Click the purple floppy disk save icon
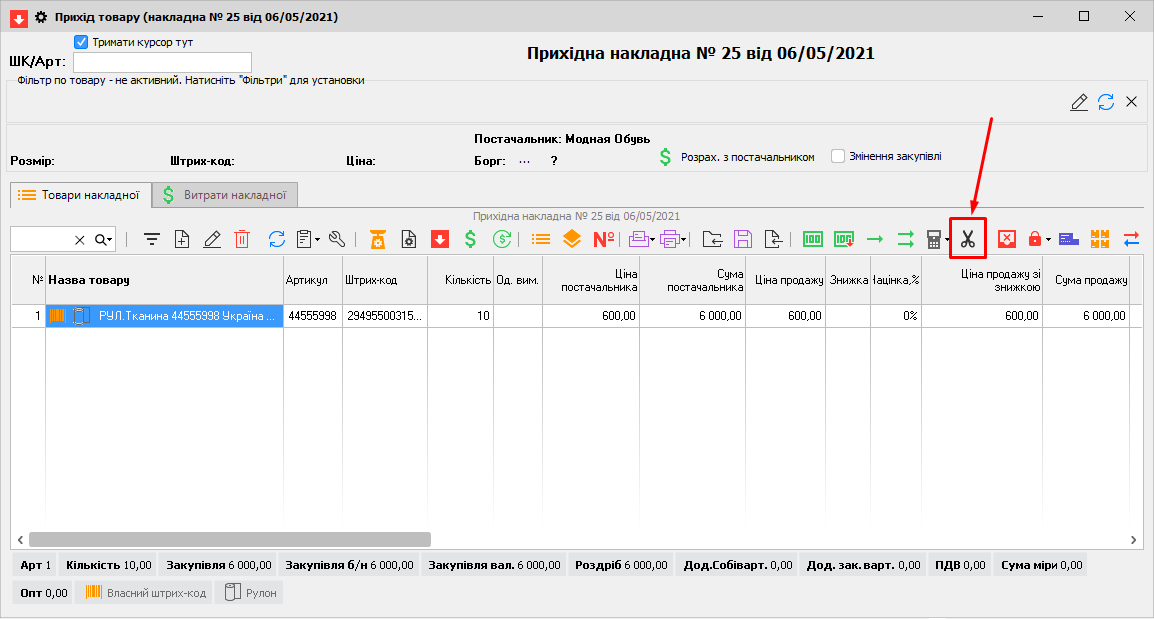Image resolution: width=1154 pixels, height=619 pixels. click(742, 239)
